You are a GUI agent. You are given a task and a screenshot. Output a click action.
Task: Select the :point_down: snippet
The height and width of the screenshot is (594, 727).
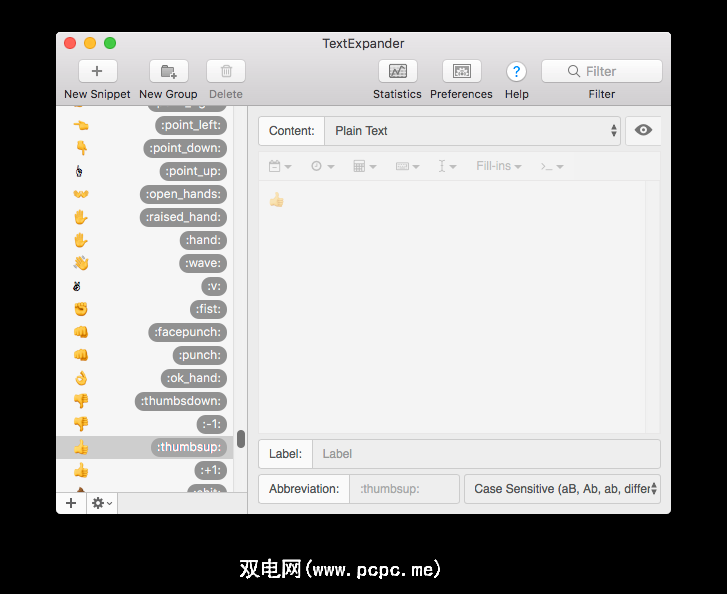pyautogui.click(x=145, y=148)
